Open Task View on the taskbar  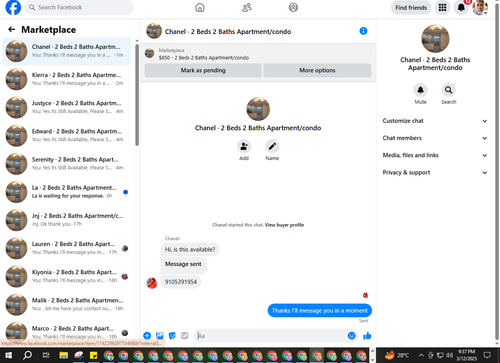46,355
